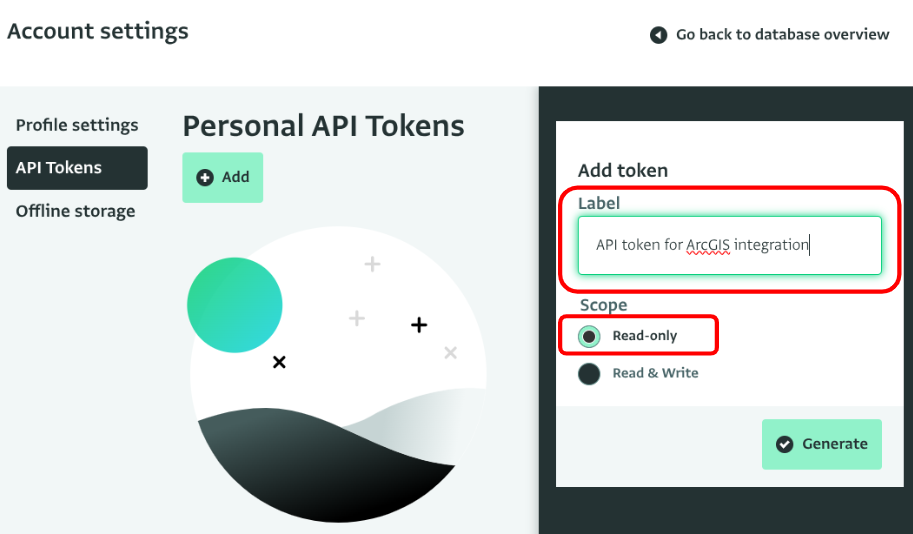Switch to the API Tokens section

77,168
